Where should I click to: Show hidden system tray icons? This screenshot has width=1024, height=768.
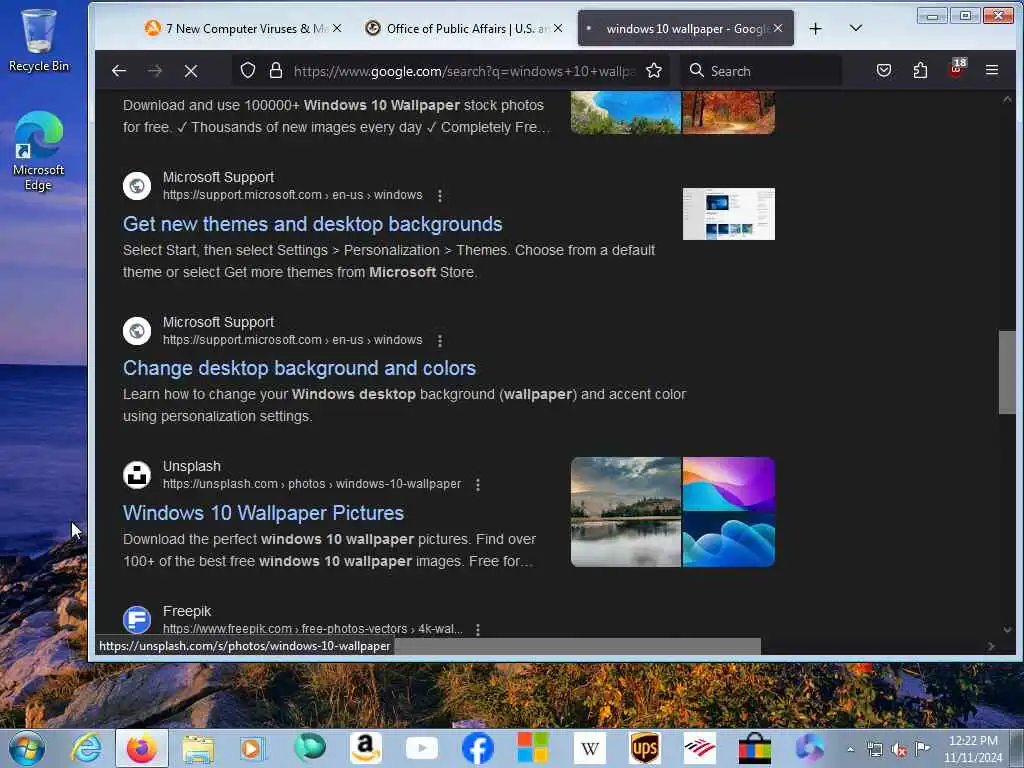coord(850,750)
